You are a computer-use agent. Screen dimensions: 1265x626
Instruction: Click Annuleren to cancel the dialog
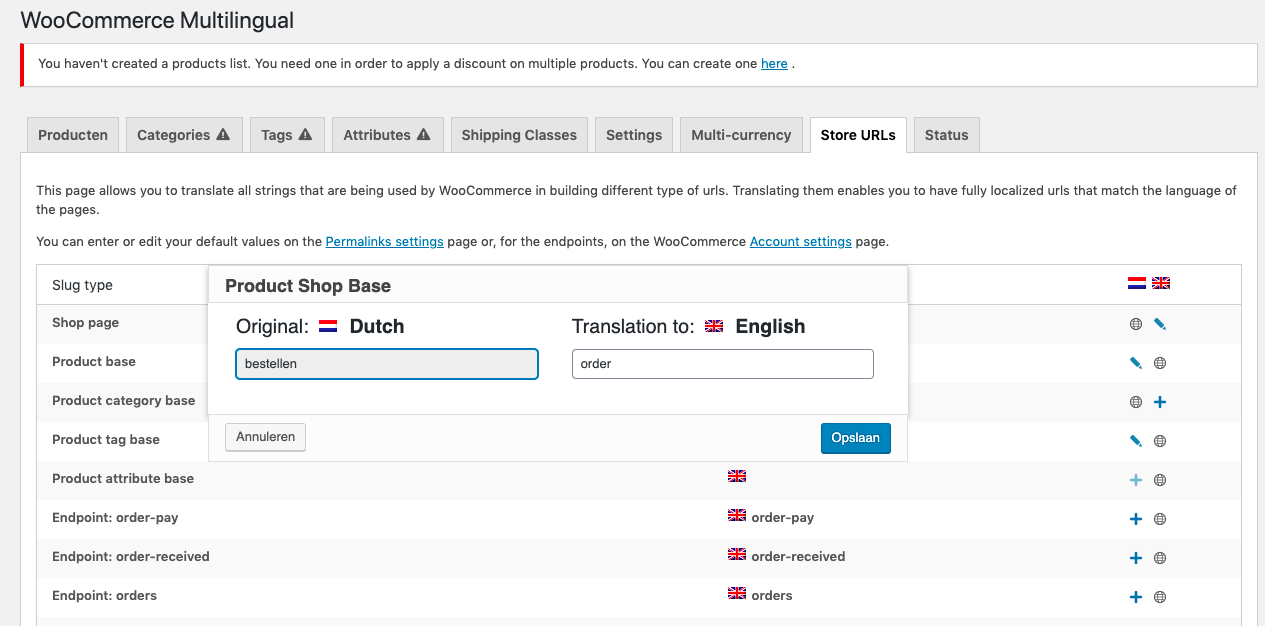pyautogui.click(x=266, y=437)
